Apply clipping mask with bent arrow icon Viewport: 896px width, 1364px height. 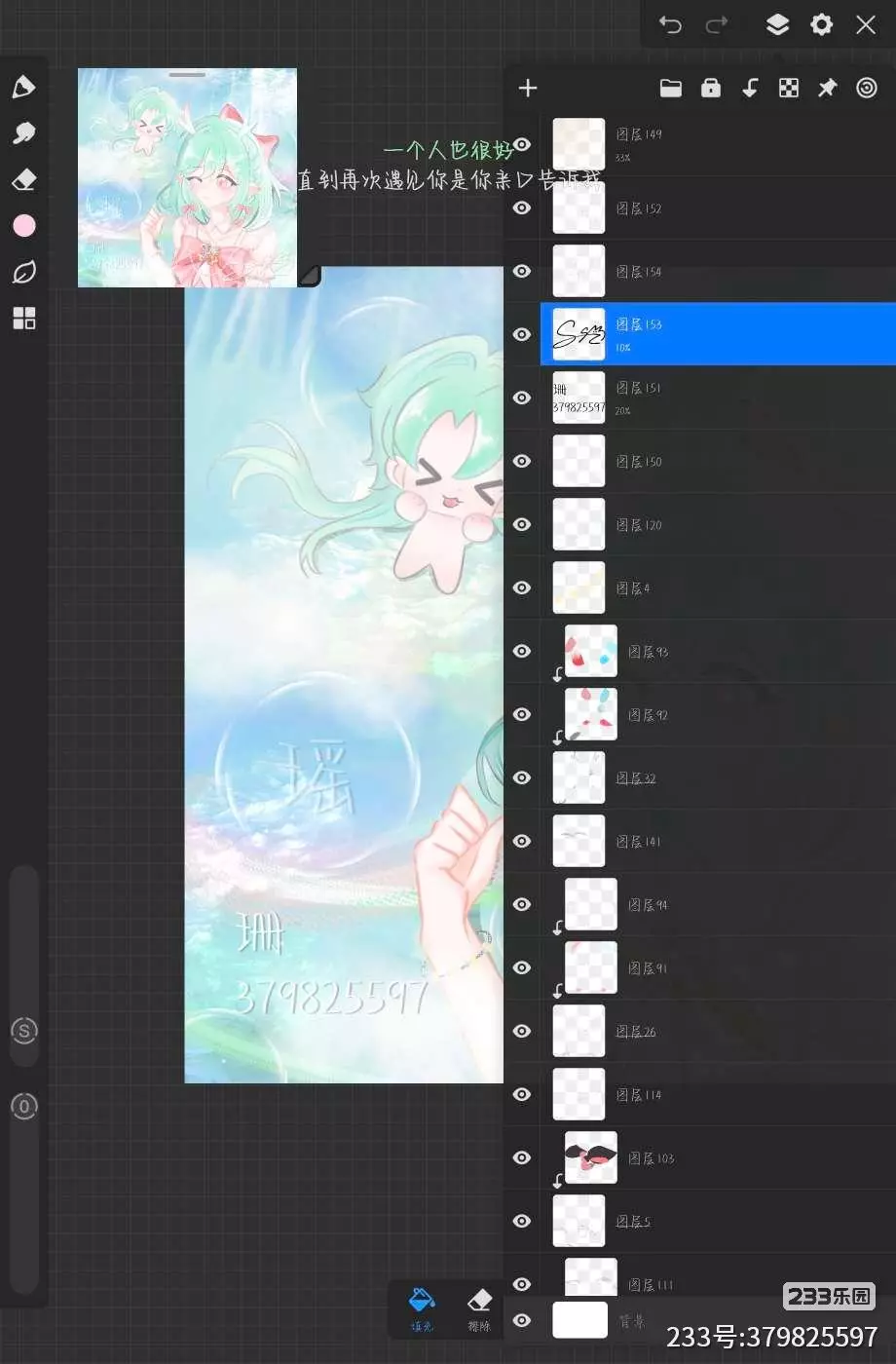pos(750,89)
